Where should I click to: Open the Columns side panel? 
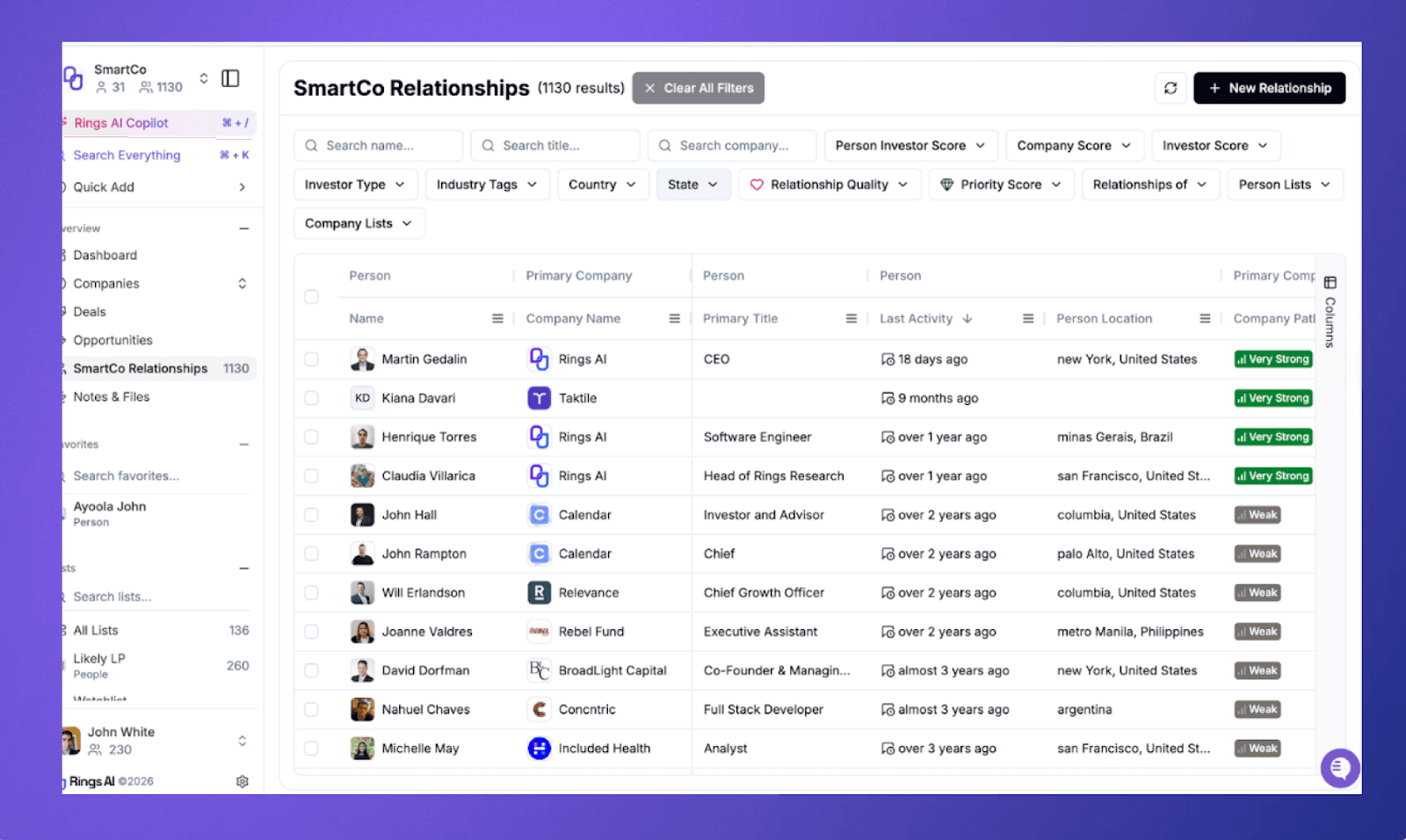click(x=1330, y=312)
